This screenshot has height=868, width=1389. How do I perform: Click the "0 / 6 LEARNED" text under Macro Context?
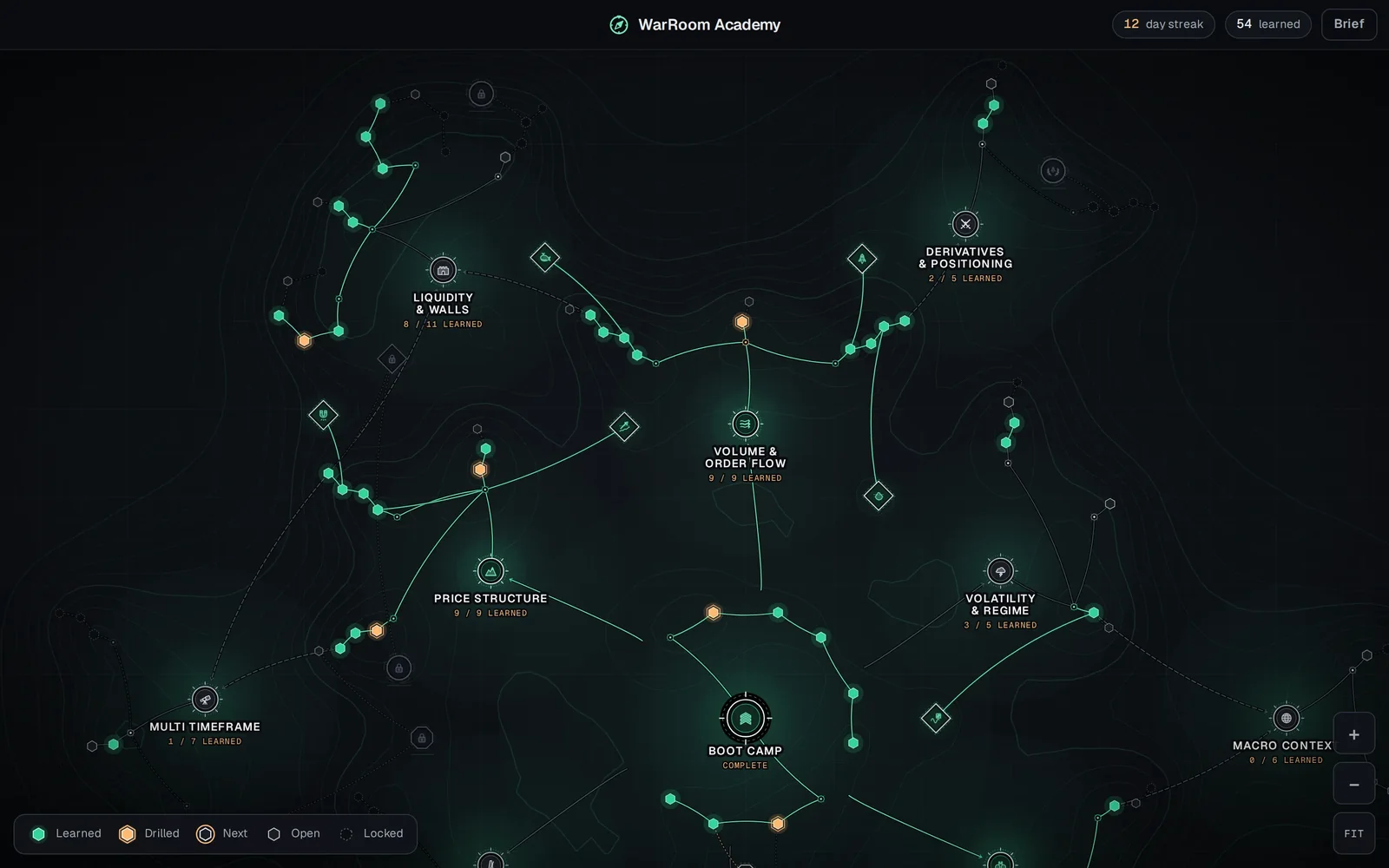click(x=1286, y=760)
